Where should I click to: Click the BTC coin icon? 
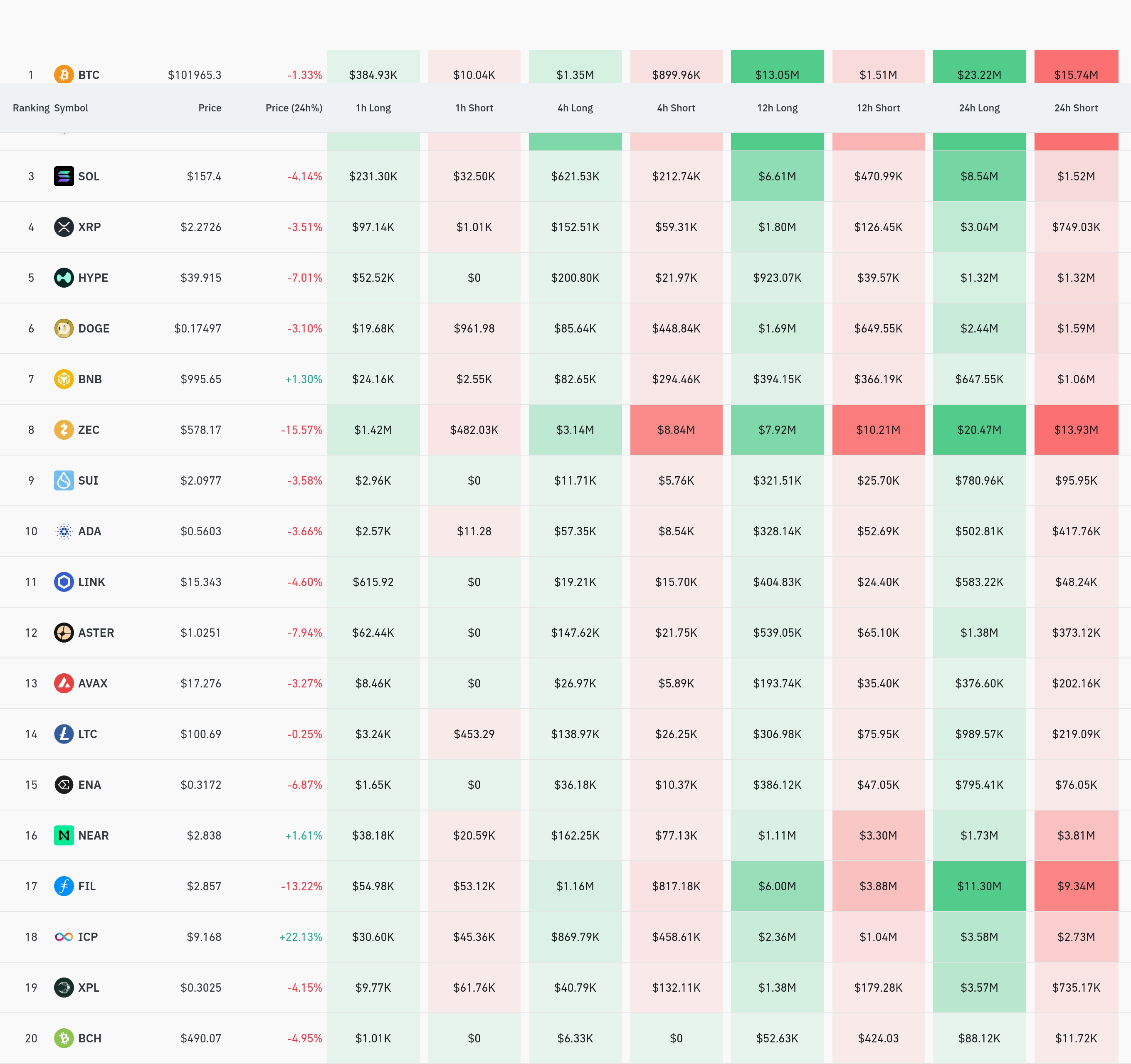tap(64, 74)
